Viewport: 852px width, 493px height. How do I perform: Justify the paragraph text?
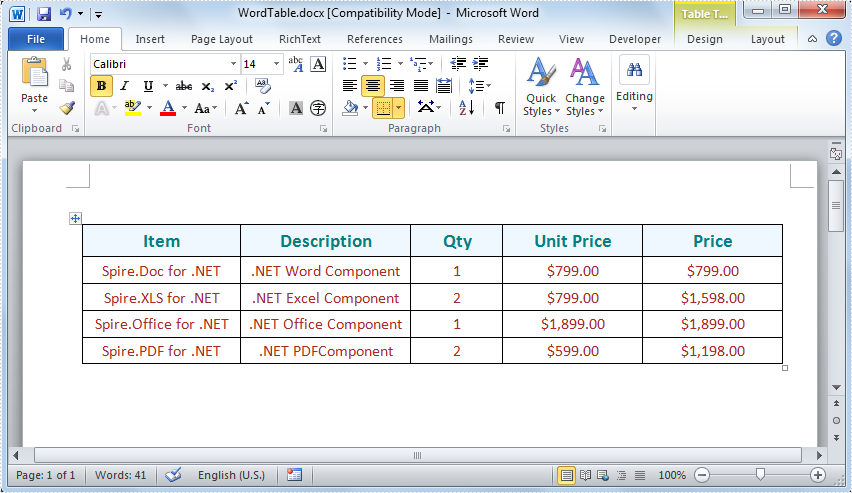point(421,86)
